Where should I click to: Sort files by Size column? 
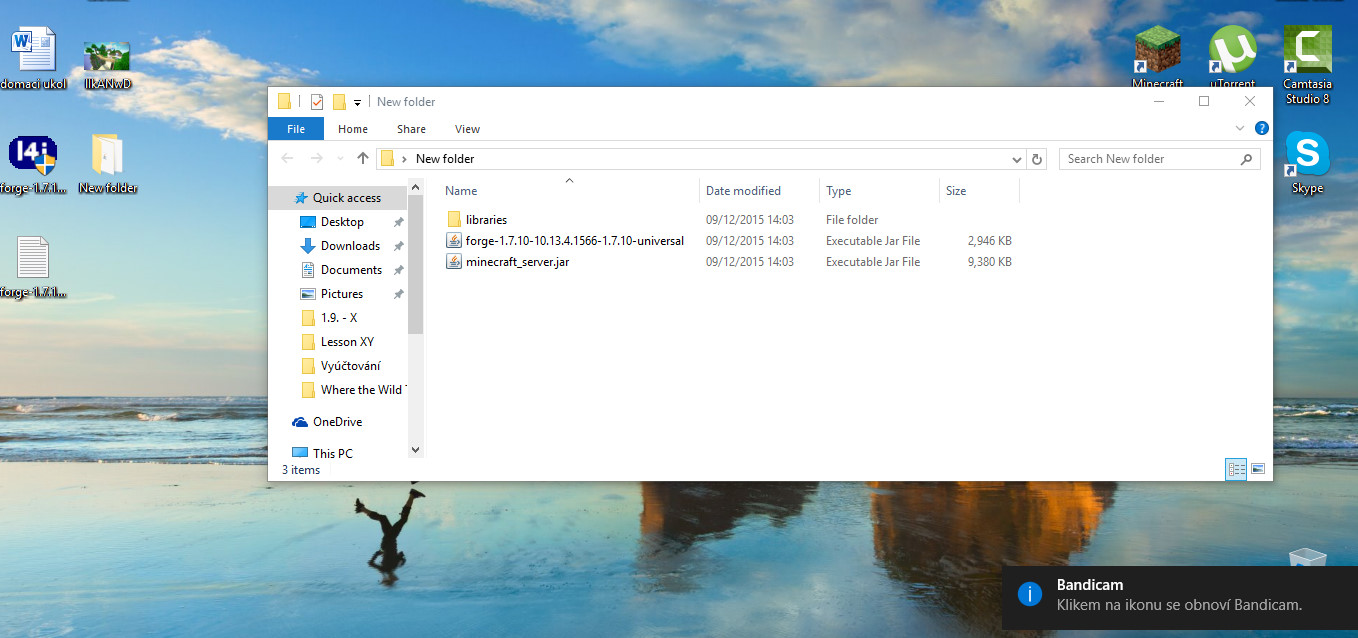[x=956, y=191]
